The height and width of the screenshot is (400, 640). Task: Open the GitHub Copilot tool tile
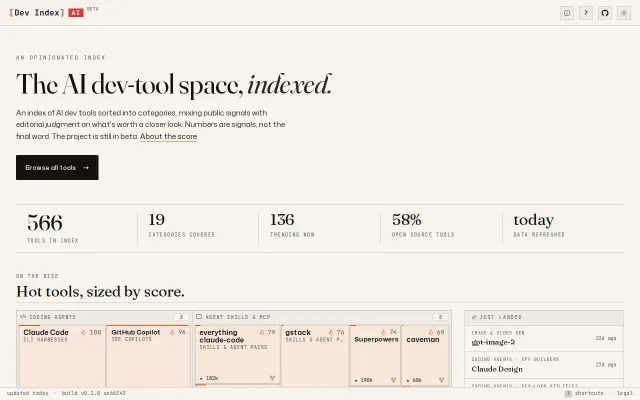149,356
